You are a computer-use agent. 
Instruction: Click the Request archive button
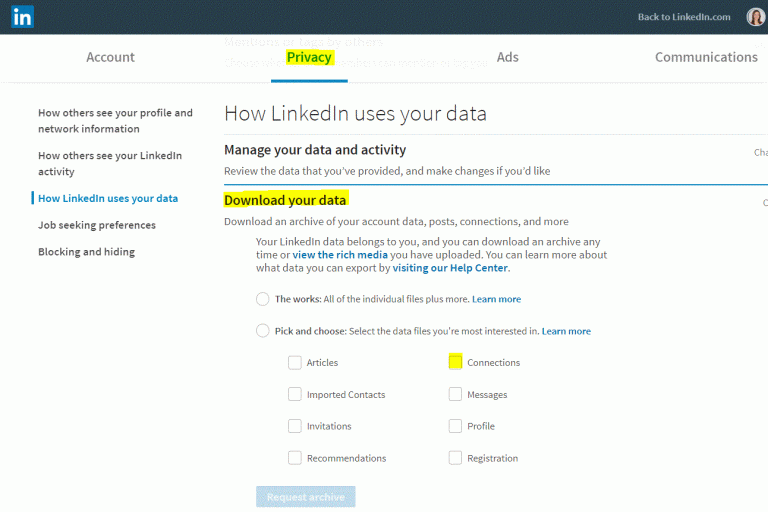306,497
